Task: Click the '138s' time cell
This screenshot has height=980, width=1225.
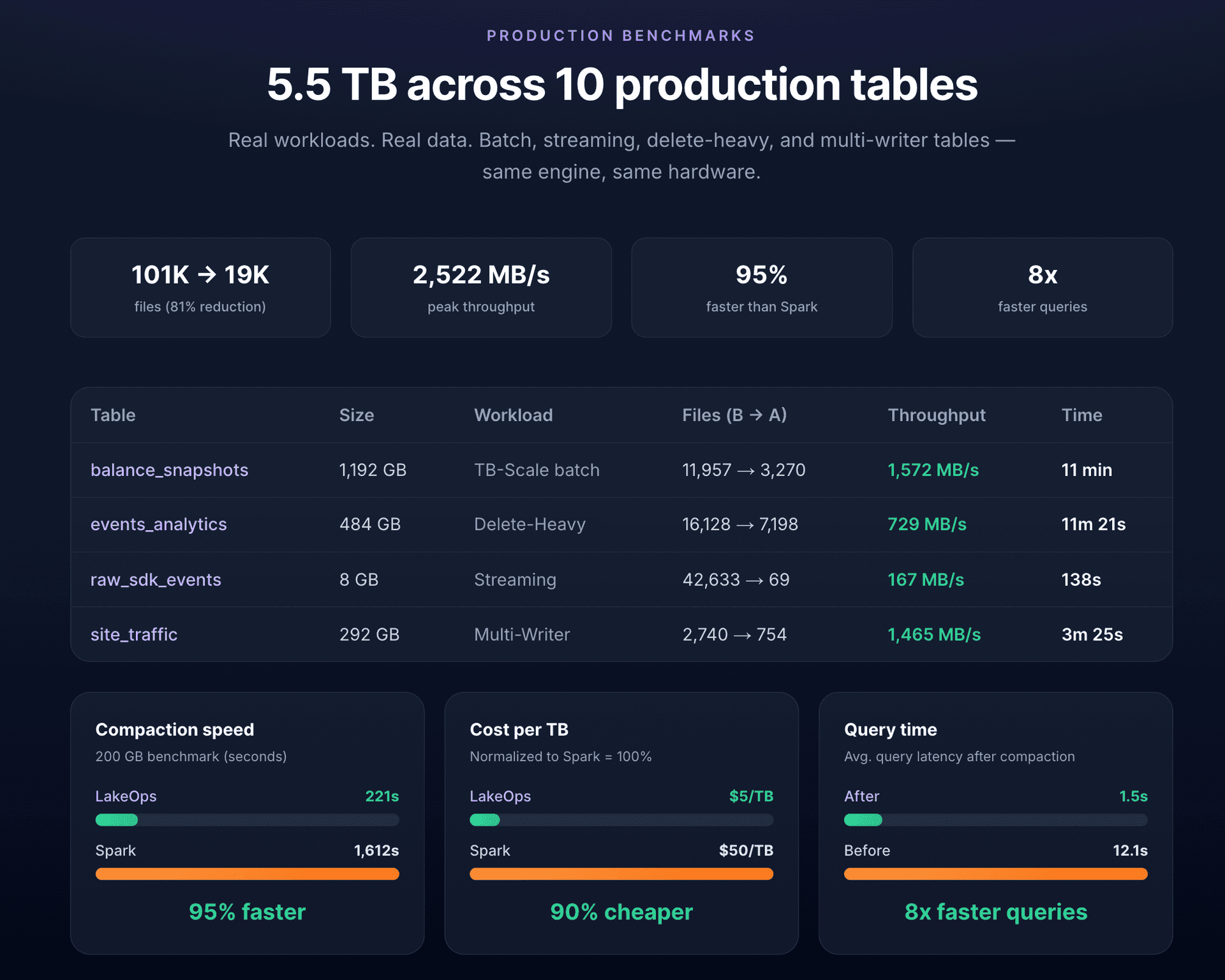Action: click(1081, 579)
